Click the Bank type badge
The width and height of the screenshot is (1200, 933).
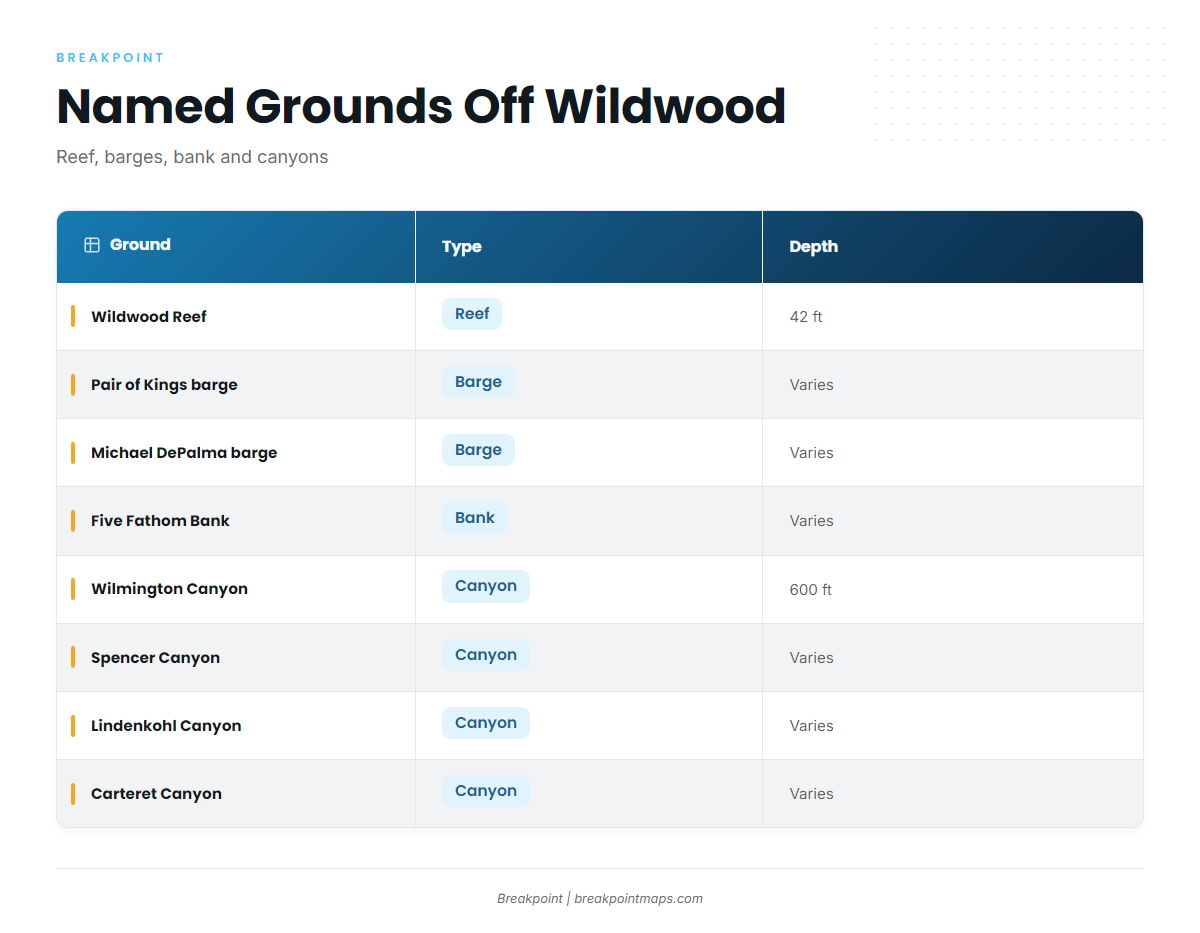pyautogui.click(x=475, y=518)
